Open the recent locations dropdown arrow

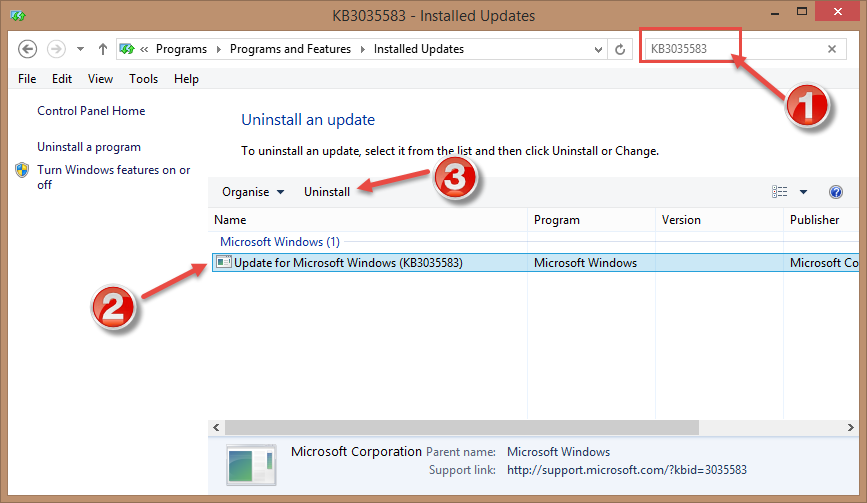point(80,49)
